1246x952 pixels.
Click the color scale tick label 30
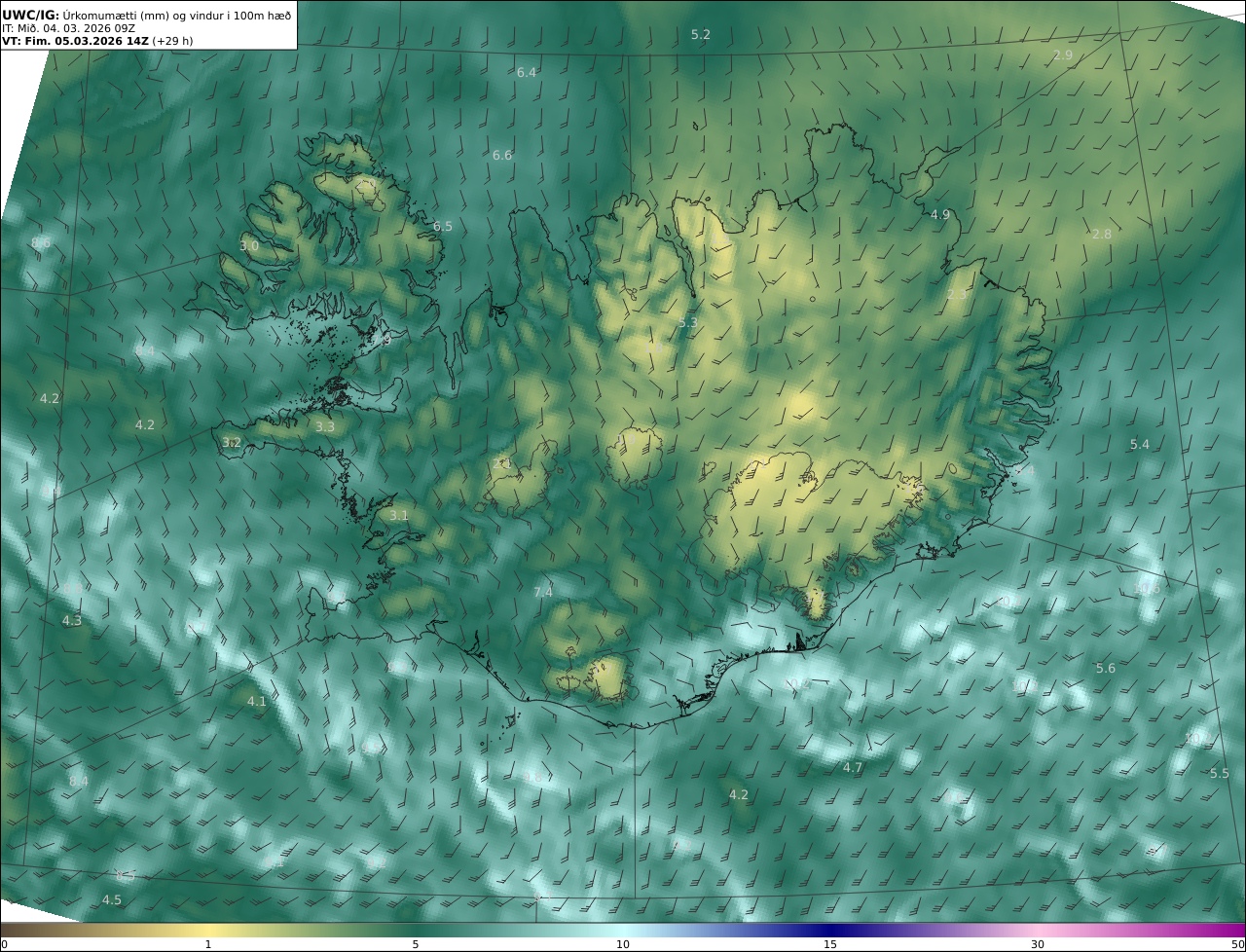(x=1038, y=944)
